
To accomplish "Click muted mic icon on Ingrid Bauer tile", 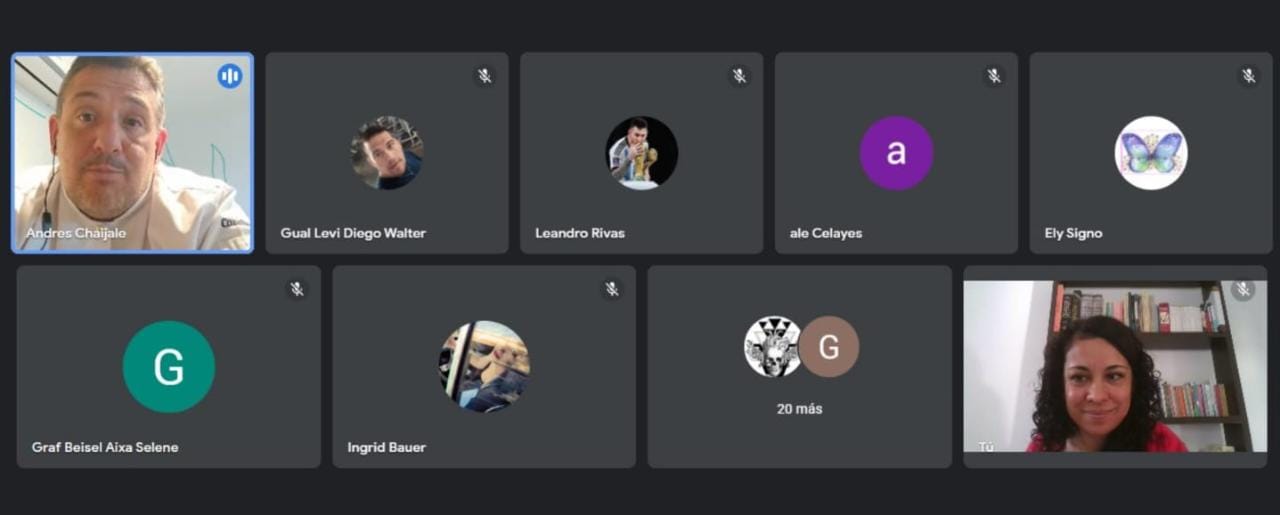I will (x=612, y=289).
